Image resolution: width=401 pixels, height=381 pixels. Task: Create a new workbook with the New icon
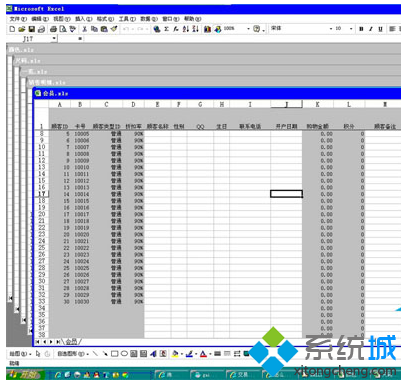12,29
